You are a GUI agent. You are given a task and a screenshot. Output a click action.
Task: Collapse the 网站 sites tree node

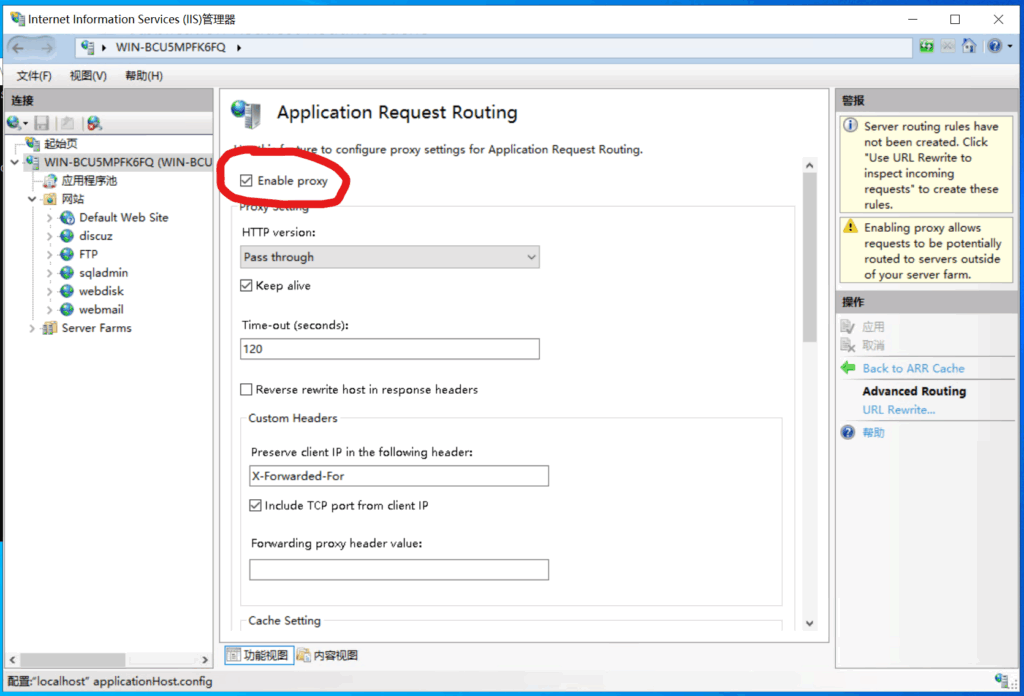click(x=32, y=199)
